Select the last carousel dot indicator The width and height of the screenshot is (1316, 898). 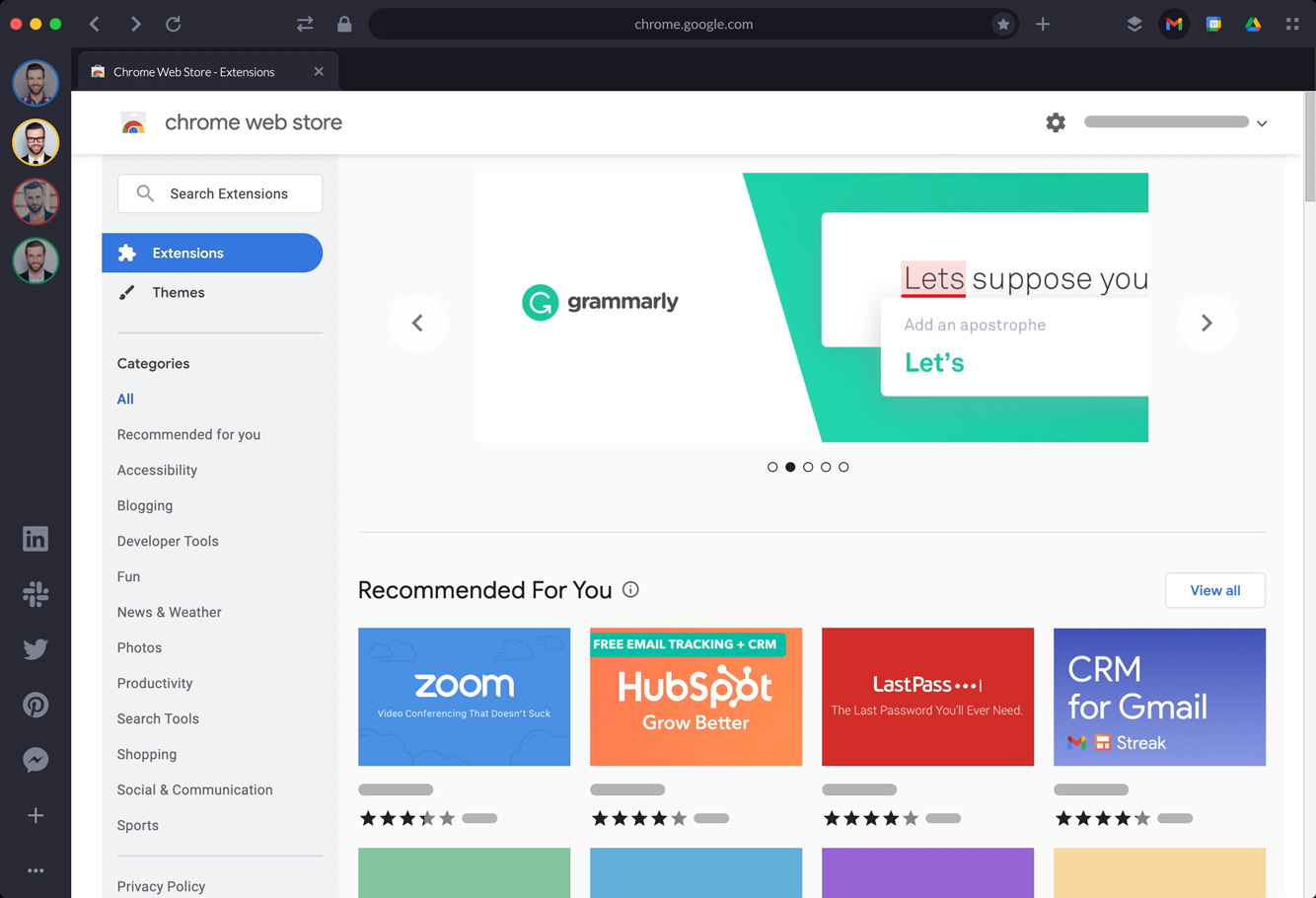pyautogui.click(x=843, y=467)
